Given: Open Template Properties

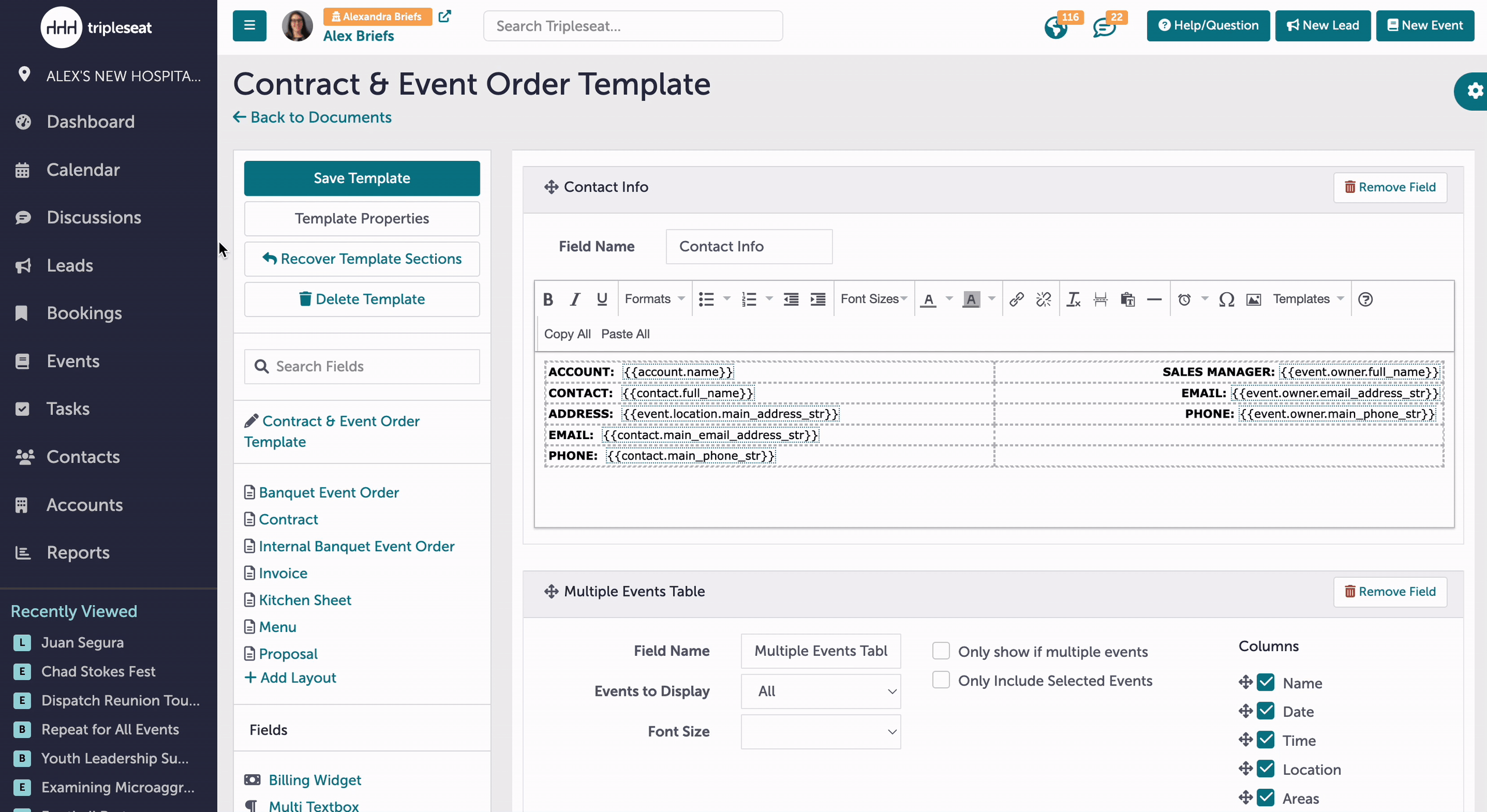Looking at the screenshot, I should pyautogui.click(x=362, y=218).
